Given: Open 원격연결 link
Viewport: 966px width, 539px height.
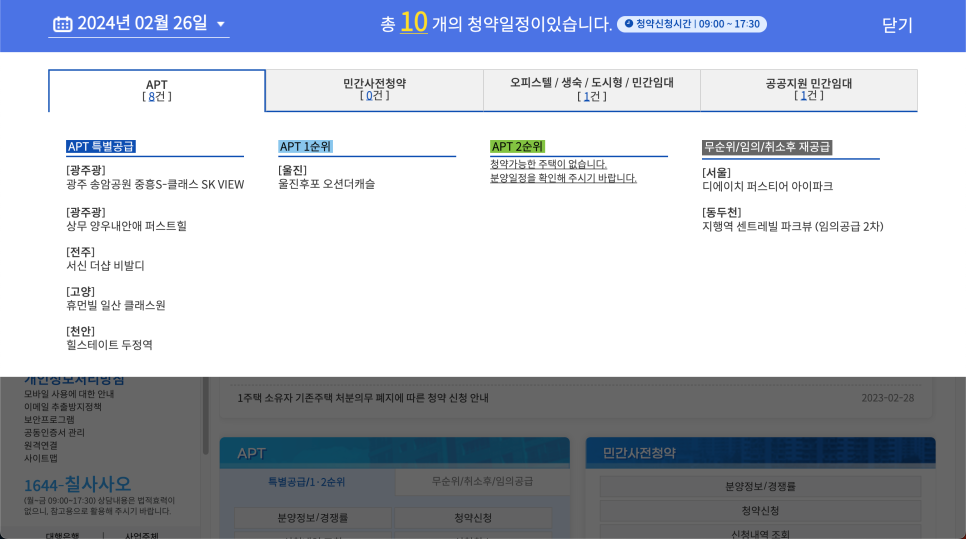Looking at the screenshot, I should tap(41, 445).
